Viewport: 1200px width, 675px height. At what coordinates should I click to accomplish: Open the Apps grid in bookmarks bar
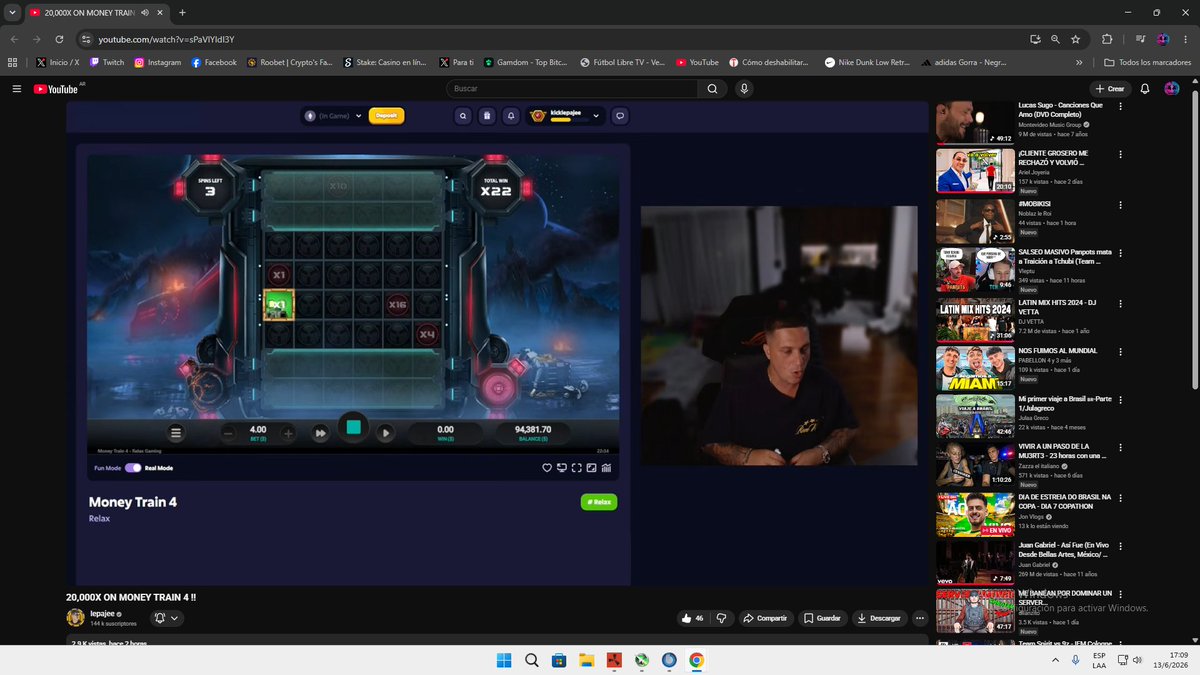click(x=13, y=62)
